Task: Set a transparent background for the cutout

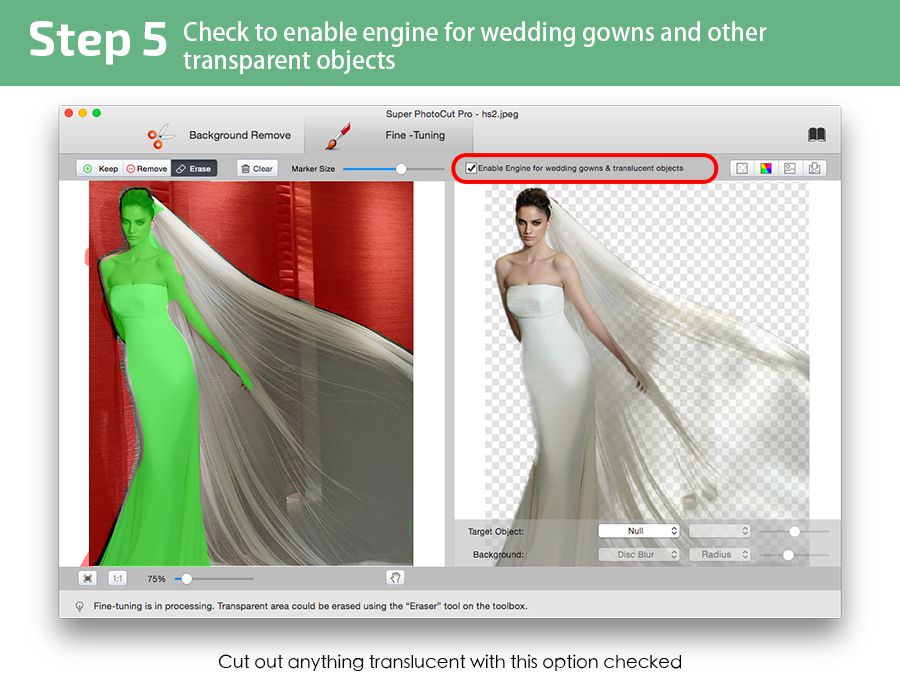Action: tap(742, 168)
